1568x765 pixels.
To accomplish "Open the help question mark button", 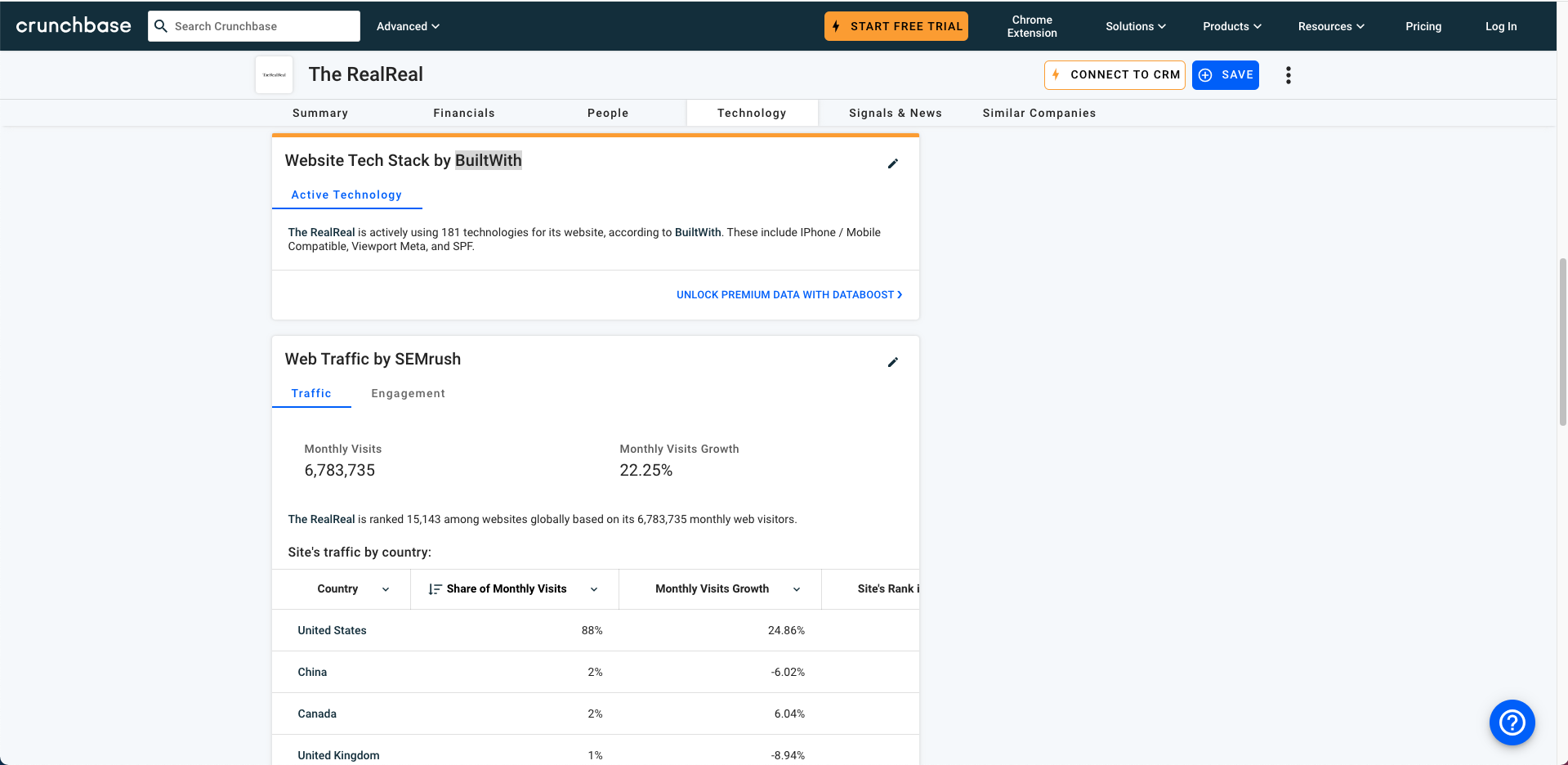I will click(1512, 722).
